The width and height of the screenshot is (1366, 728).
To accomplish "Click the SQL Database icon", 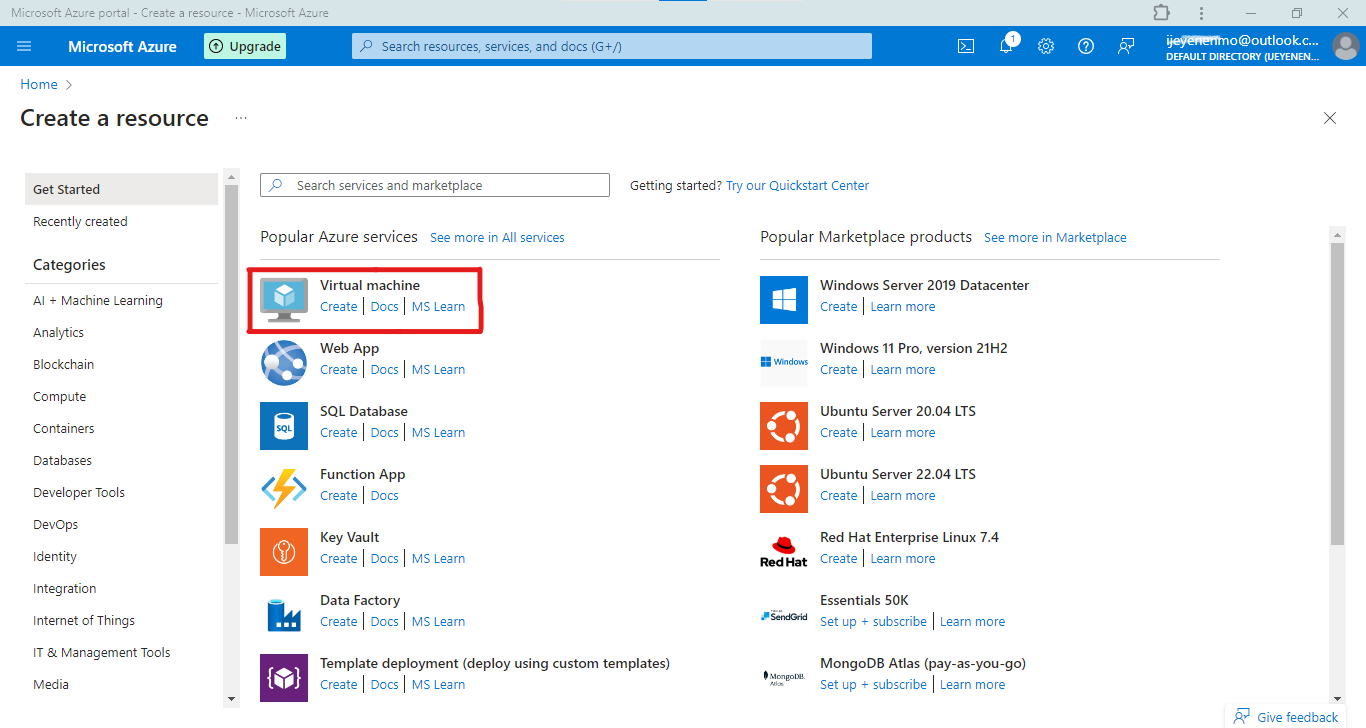I will (x=284, y=425).
